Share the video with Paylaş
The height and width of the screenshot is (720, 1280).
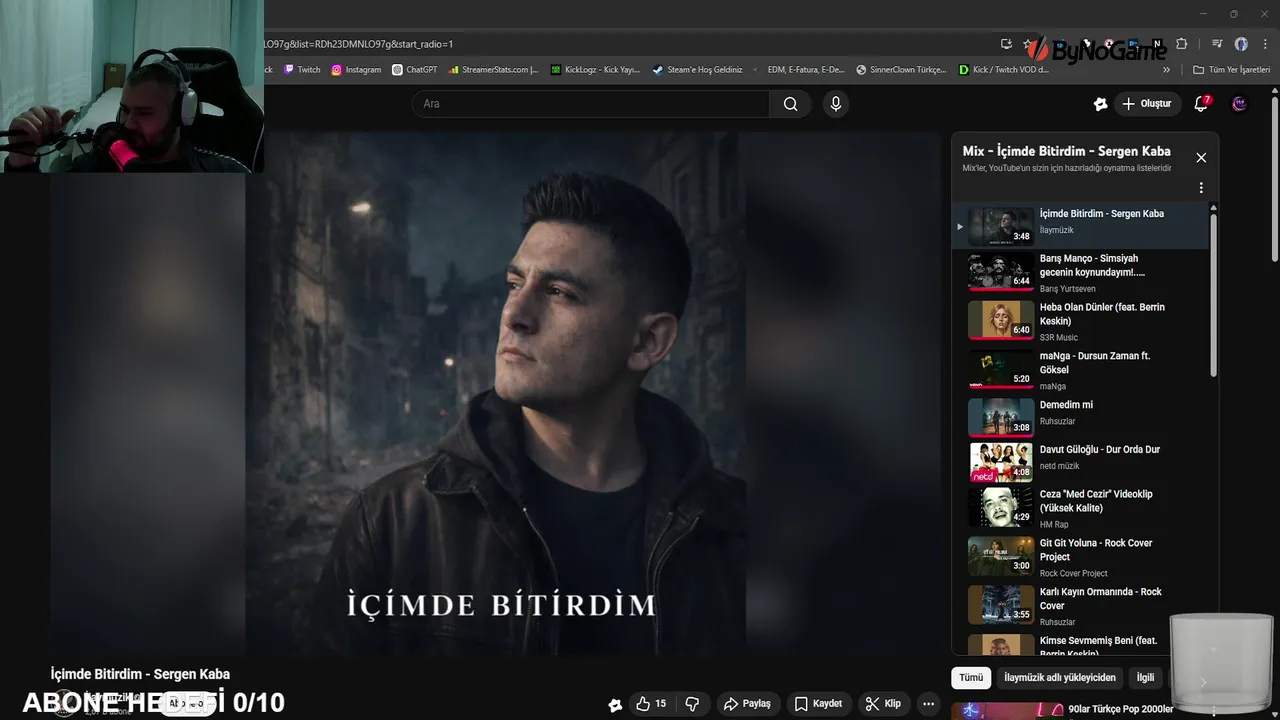[x=747, y=704]
